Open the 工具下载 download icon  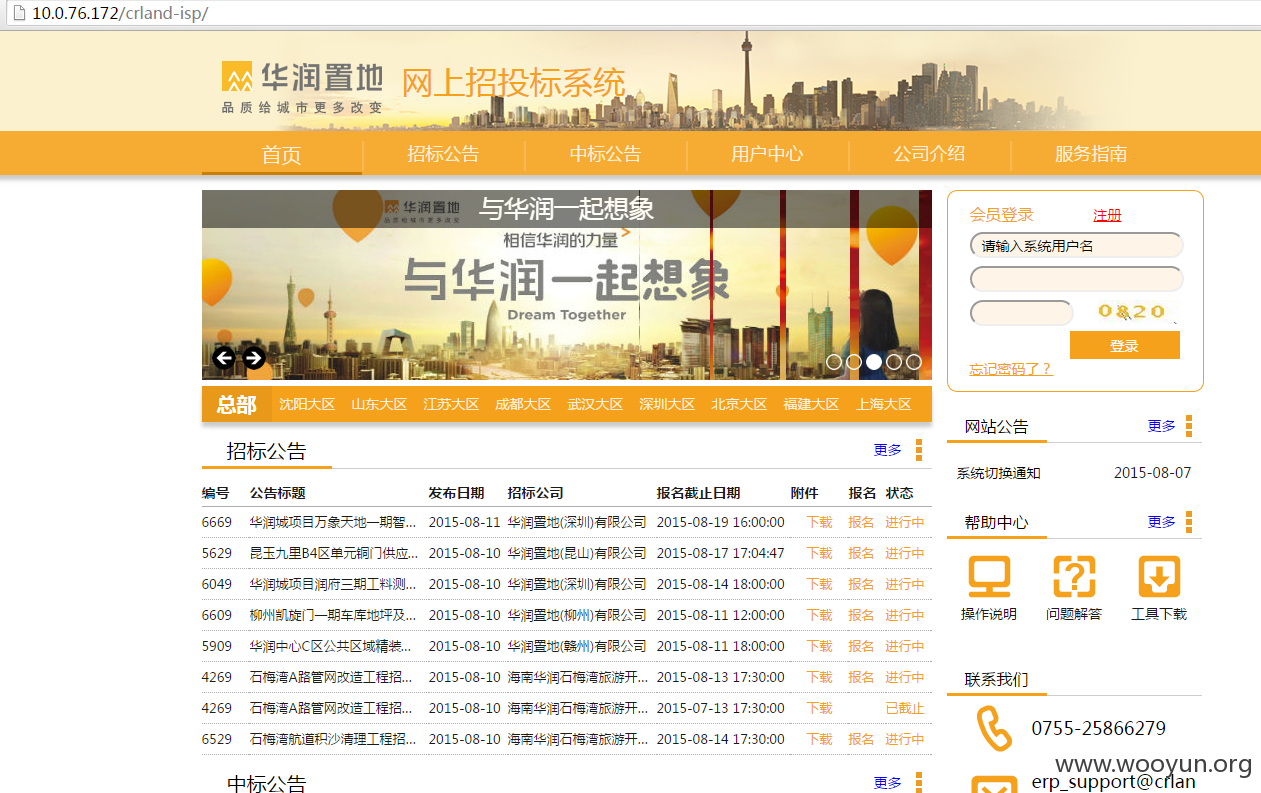(x=1159, y=577)
